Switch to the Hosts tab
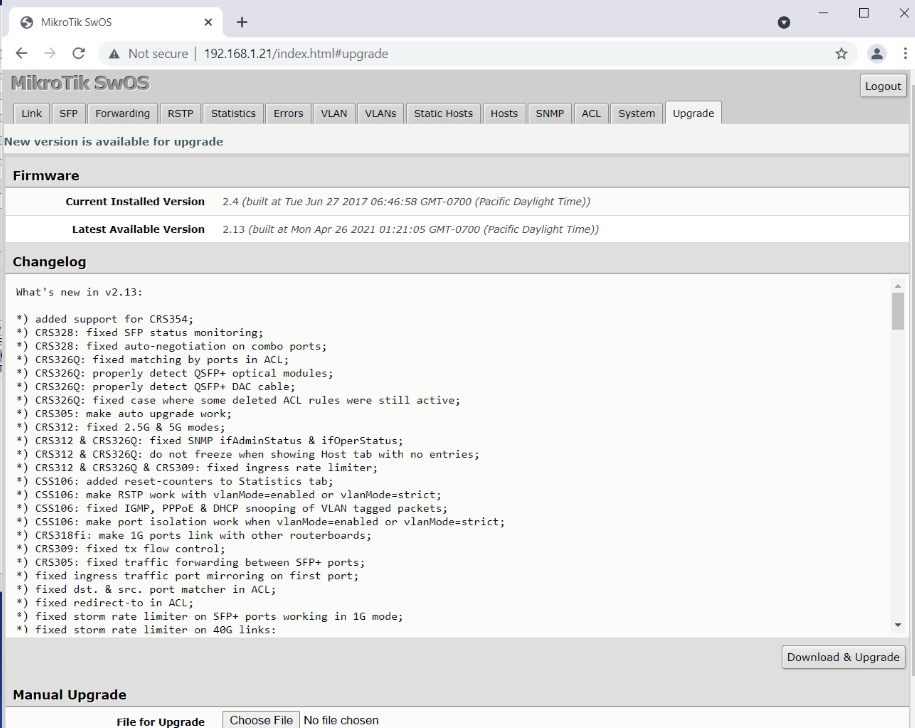This screenshot has height=728, width=915. pos(504,113)
